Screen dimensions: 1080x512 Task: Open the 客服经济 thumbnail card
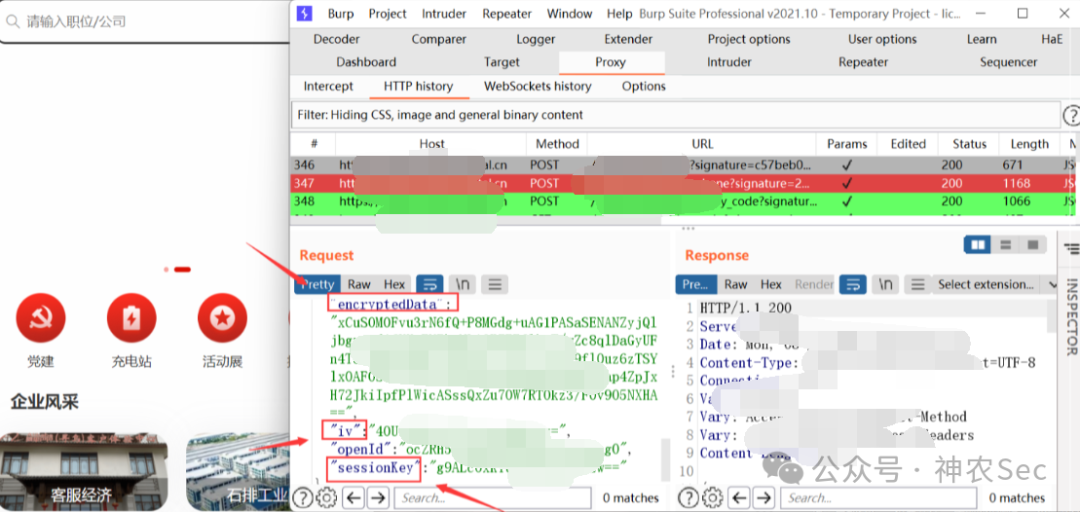(x=83, y=472)
